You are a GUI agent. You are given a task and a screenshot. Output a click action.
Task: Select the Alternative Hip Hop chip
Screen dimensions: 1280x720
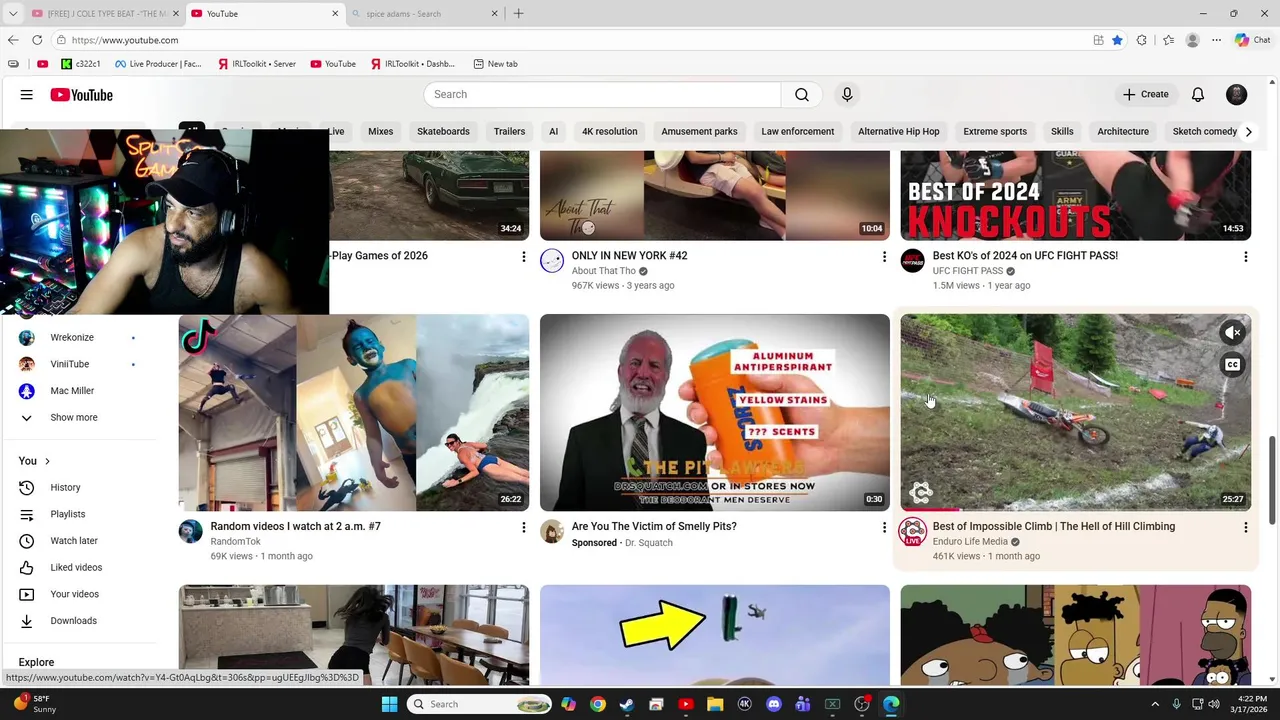899,132
